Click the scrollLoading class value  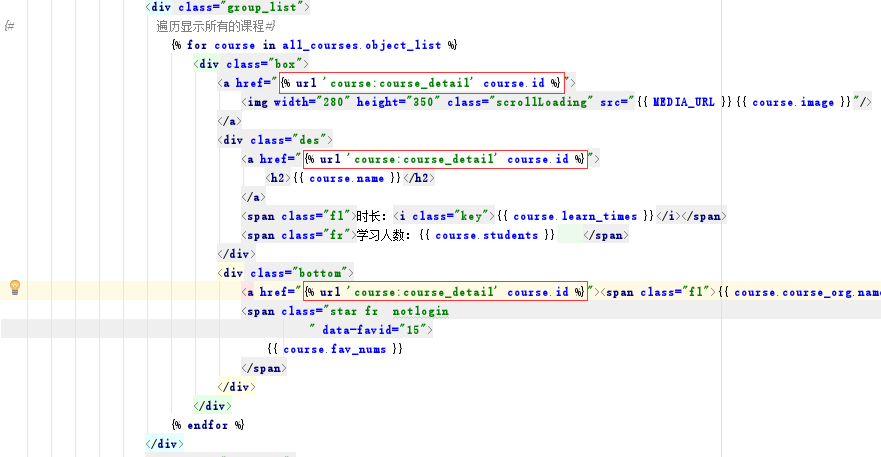pos(541,102)
